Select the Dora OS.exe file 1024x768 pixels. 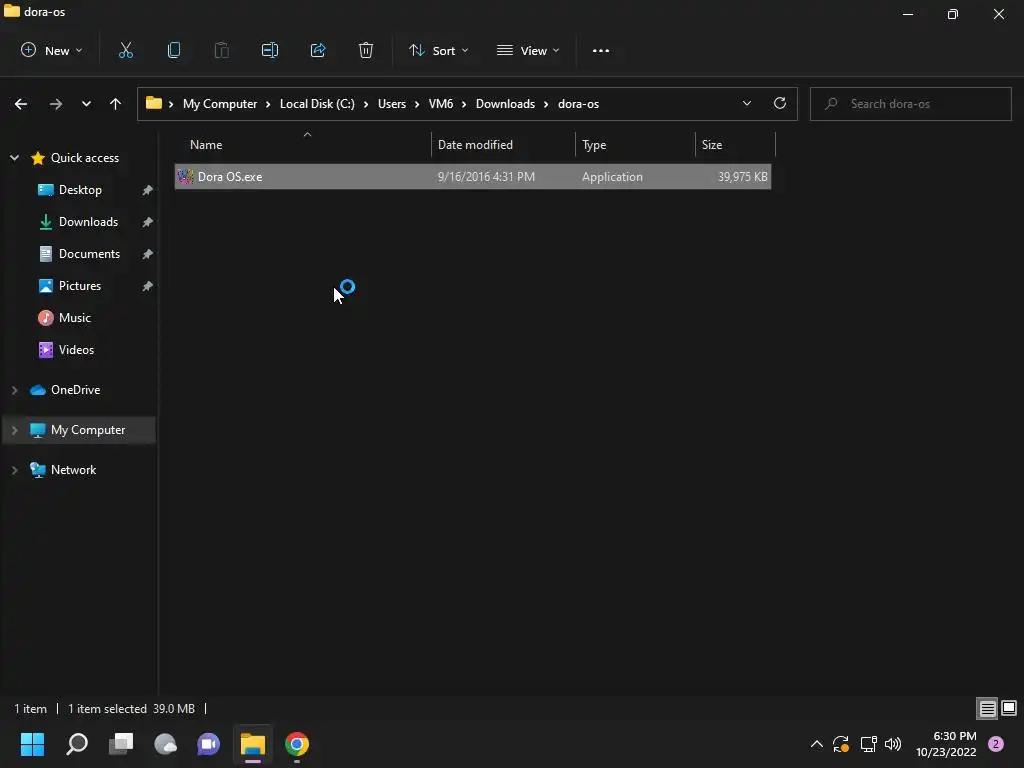tap(473, 176)
